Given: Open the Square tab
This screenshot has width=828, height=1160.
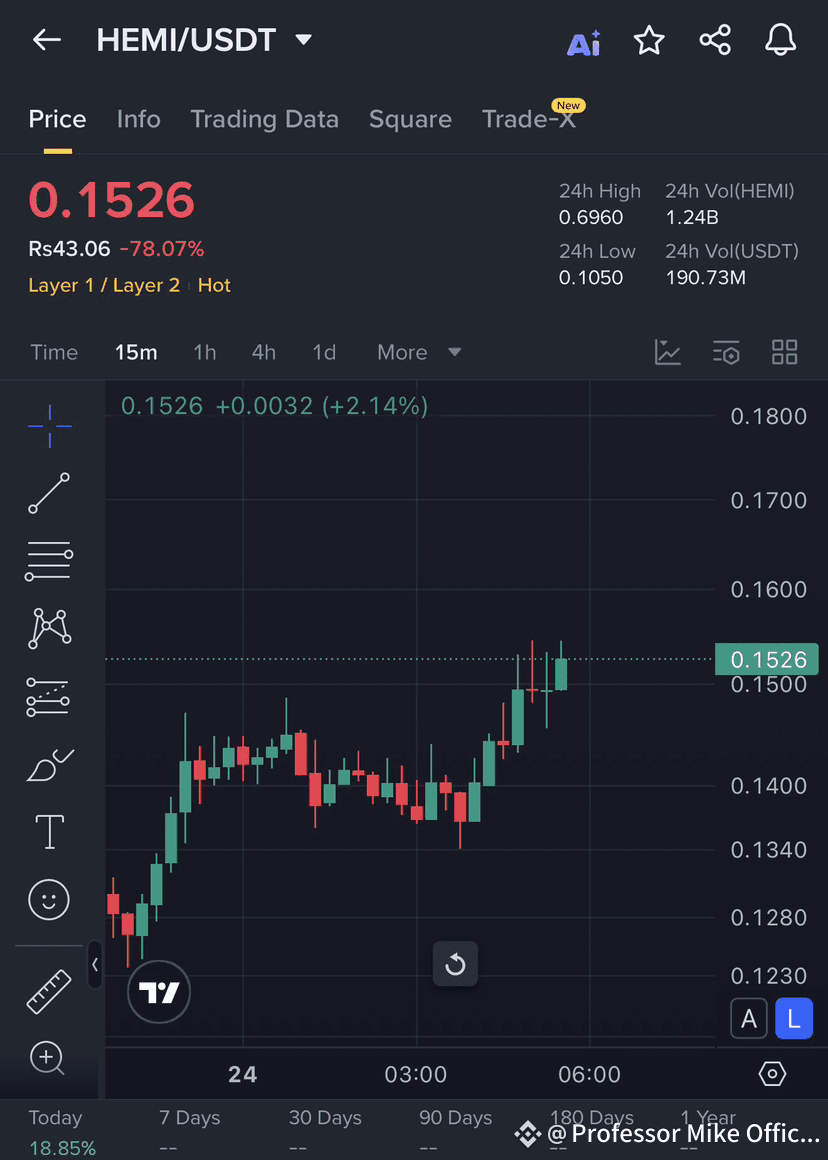Looking at the screenshot, I should coord(410,119).
